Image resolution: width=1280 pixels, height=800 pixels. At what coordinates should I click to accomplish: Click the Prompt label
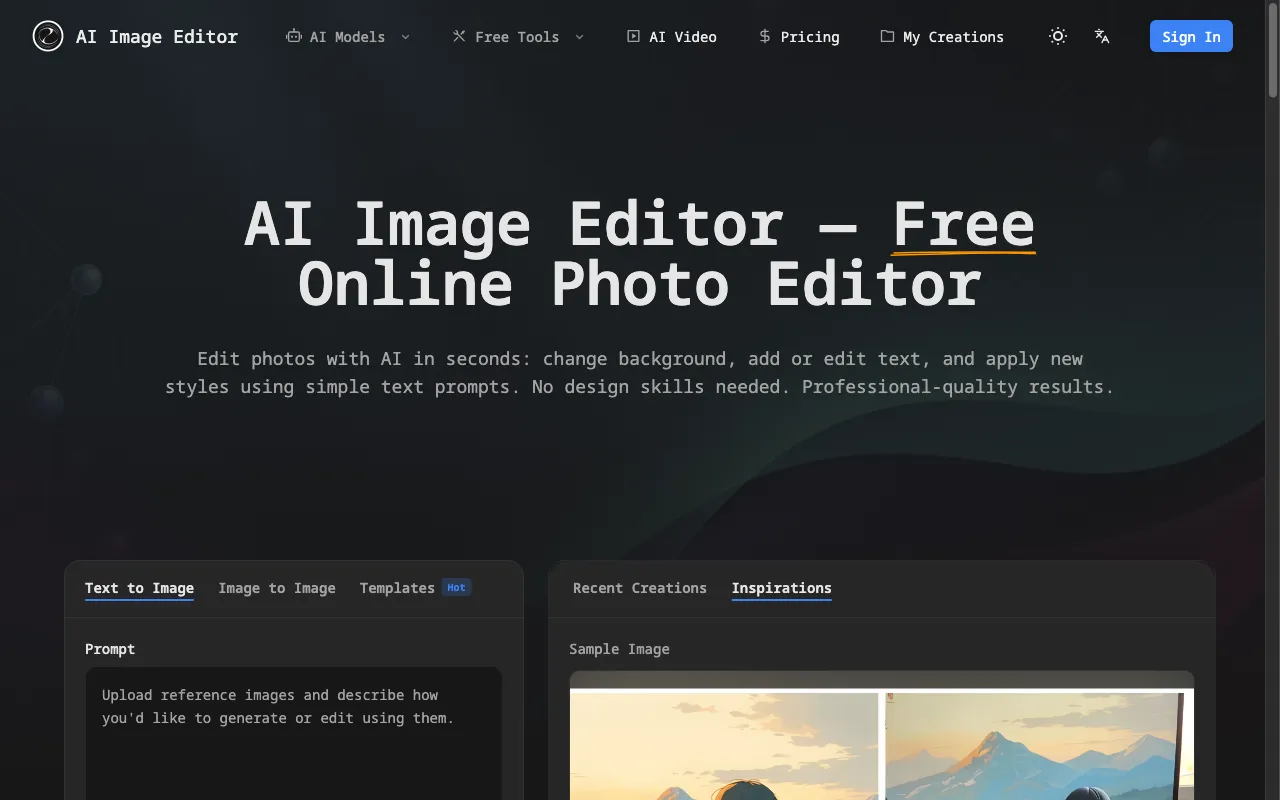click(x=110, y=649)
